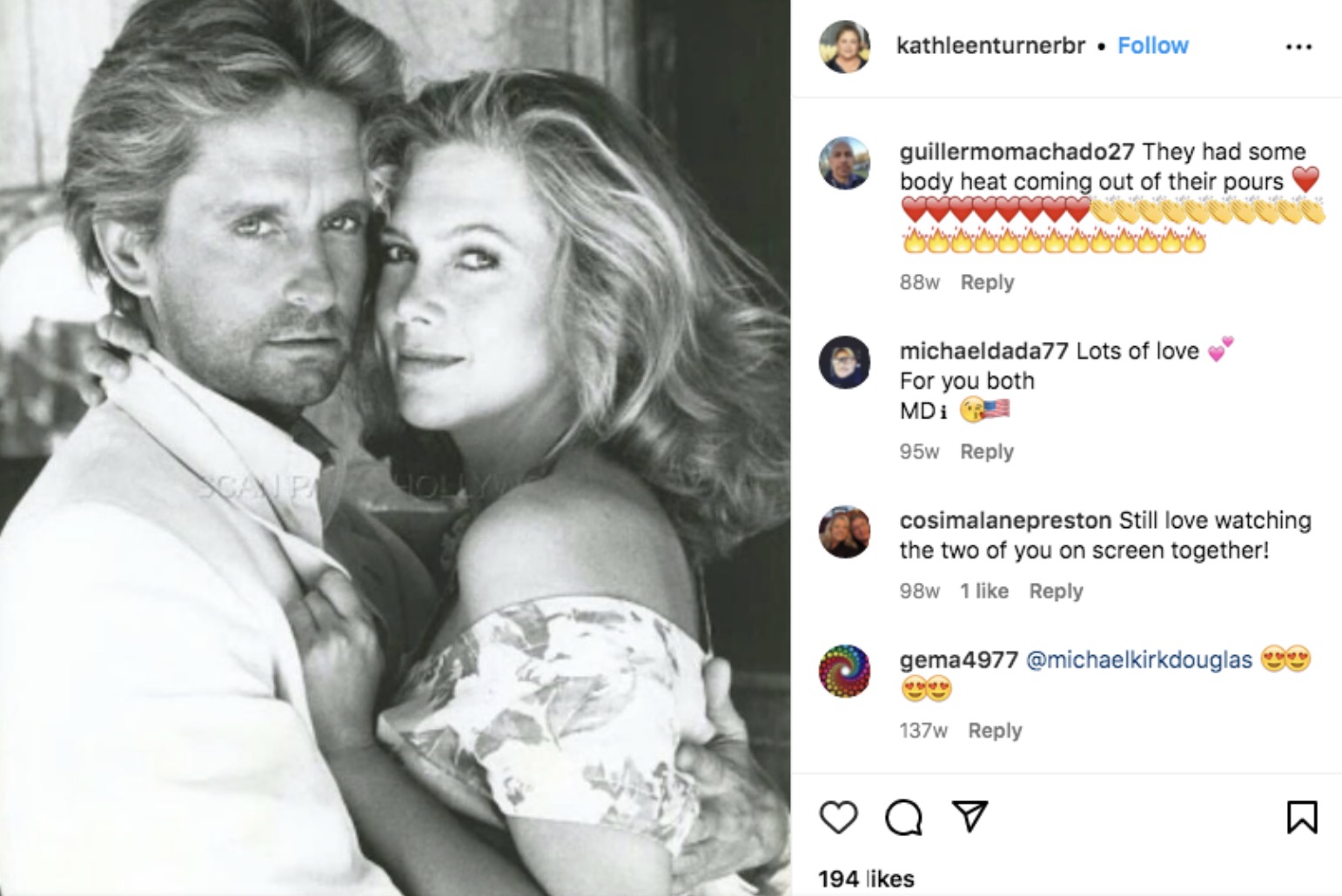Open the kathleenturnerbr username link

(990, 46)
